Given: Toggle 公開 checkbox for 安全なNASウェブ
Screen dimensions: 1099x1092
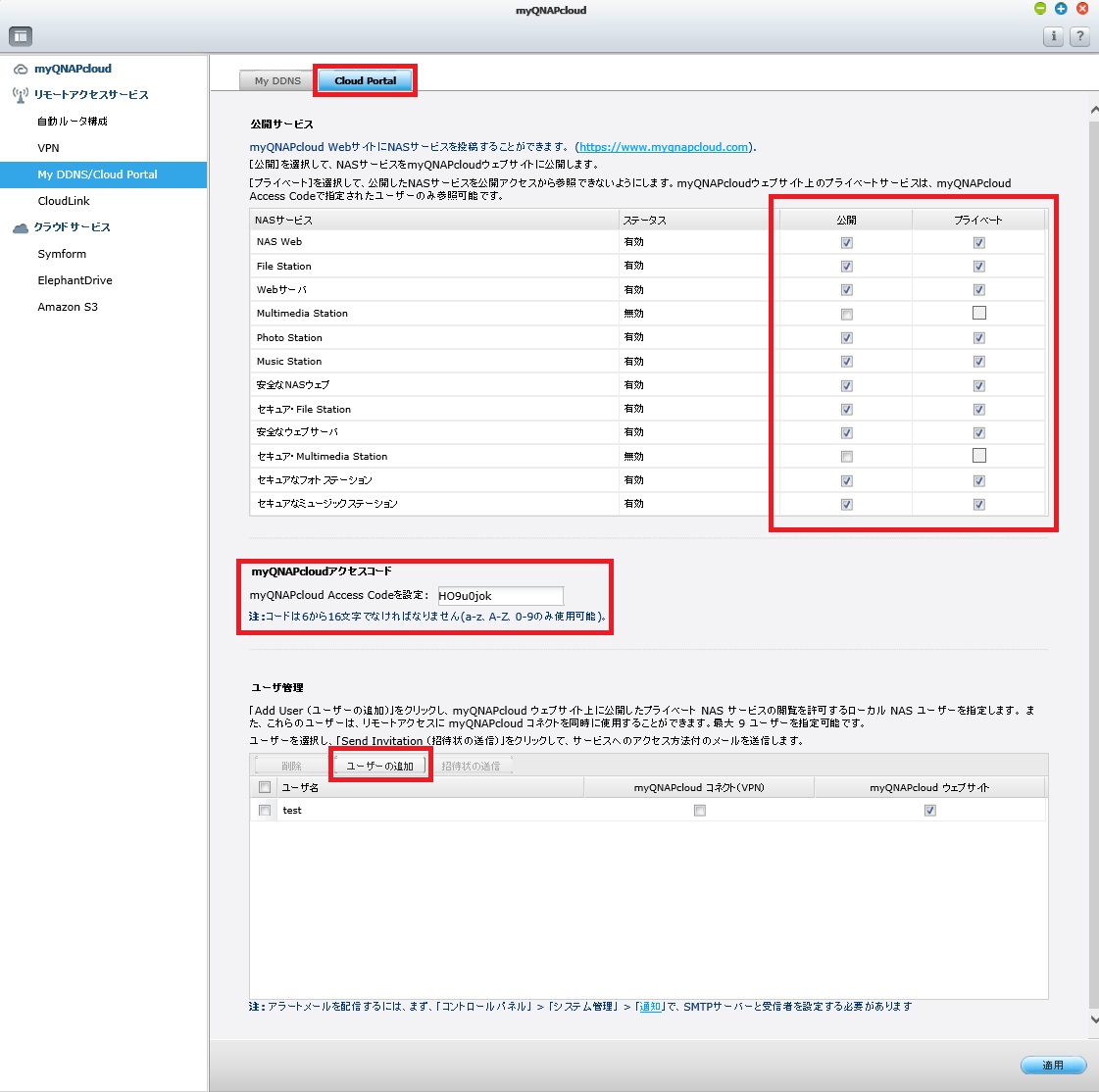Looking at the screenshot, I should point(847,385).
